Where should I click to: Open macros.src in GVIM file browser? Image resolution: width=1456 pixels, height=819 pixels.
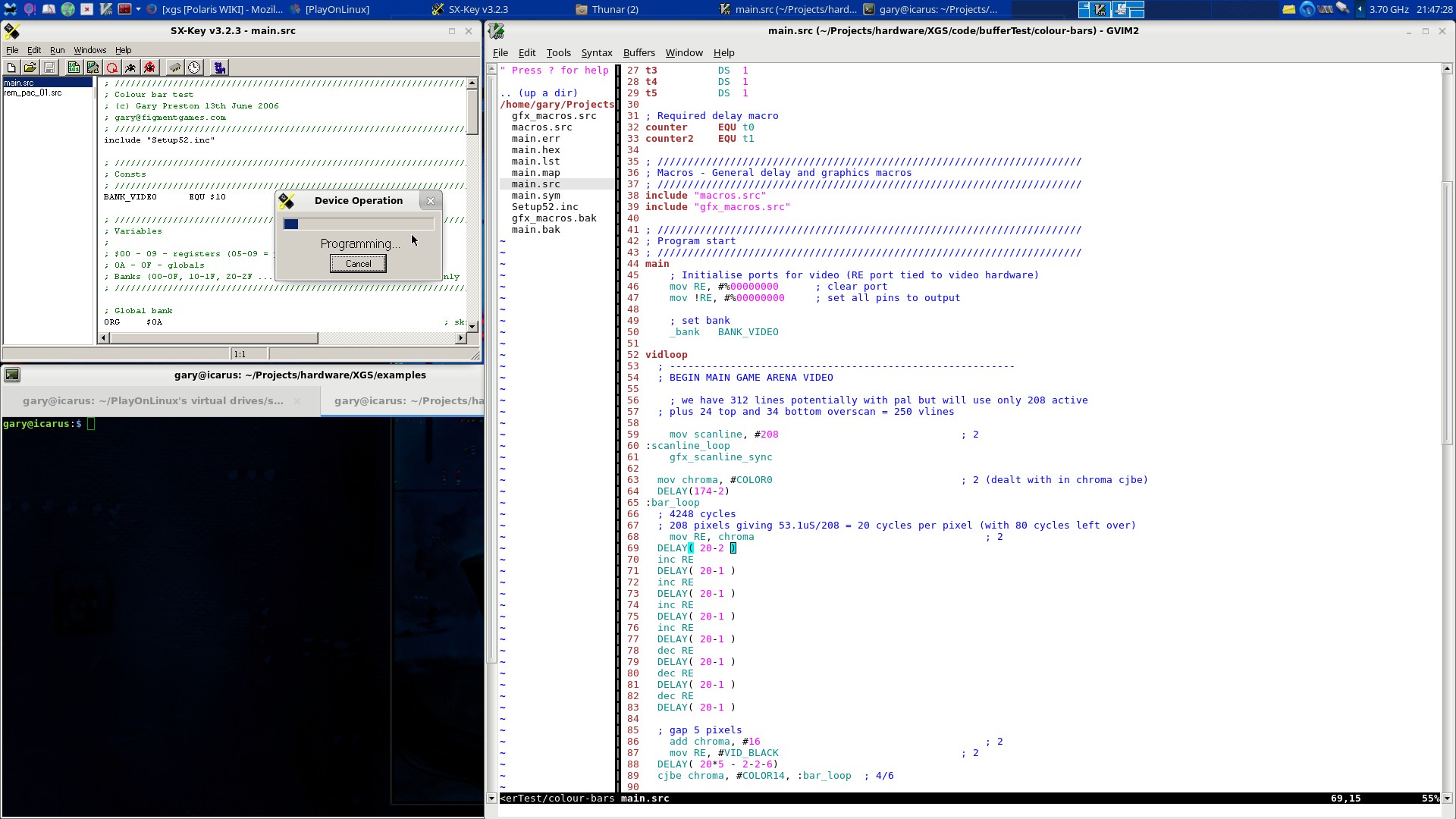pyautogui.click(x=541, y=127)
